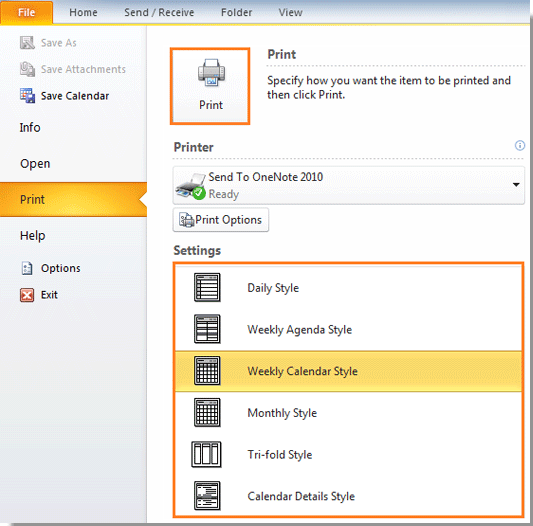Image resolution: width=533 pixels, height=526 pixels.
Task: Click the large Print button
Action: (x=210, y=86)
